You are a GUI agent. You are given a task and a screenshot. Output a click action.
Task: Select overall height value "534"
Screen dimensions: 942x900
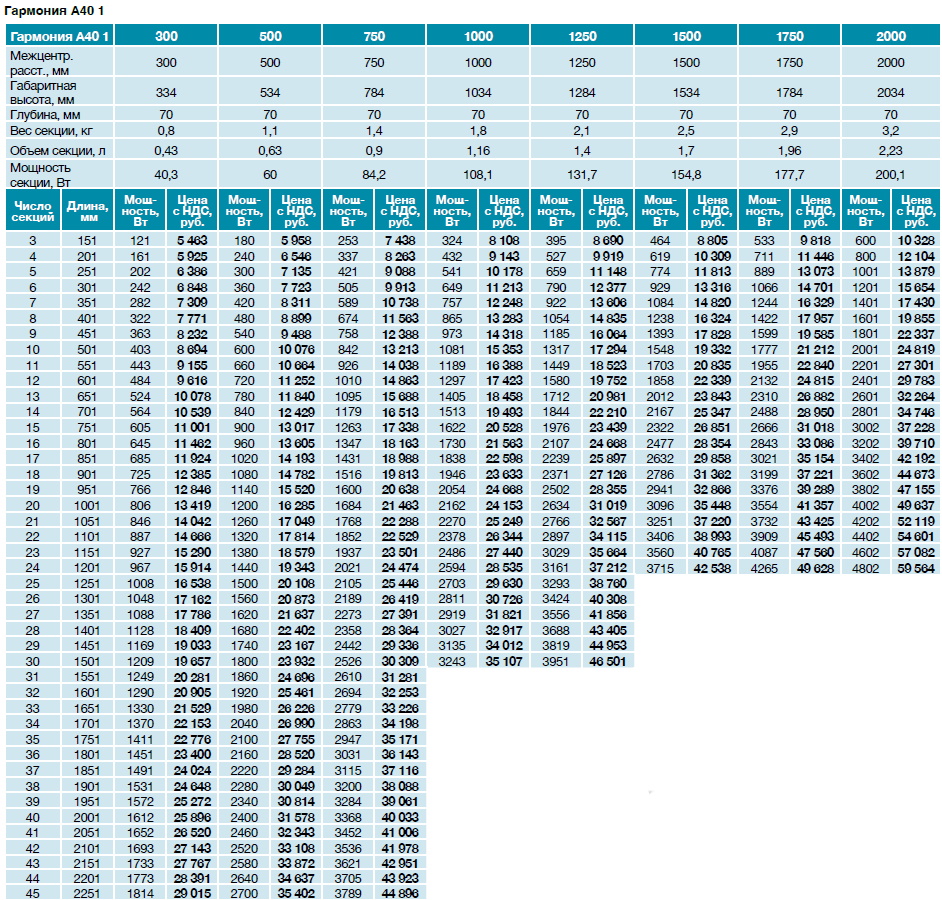(x=270, y=93)
